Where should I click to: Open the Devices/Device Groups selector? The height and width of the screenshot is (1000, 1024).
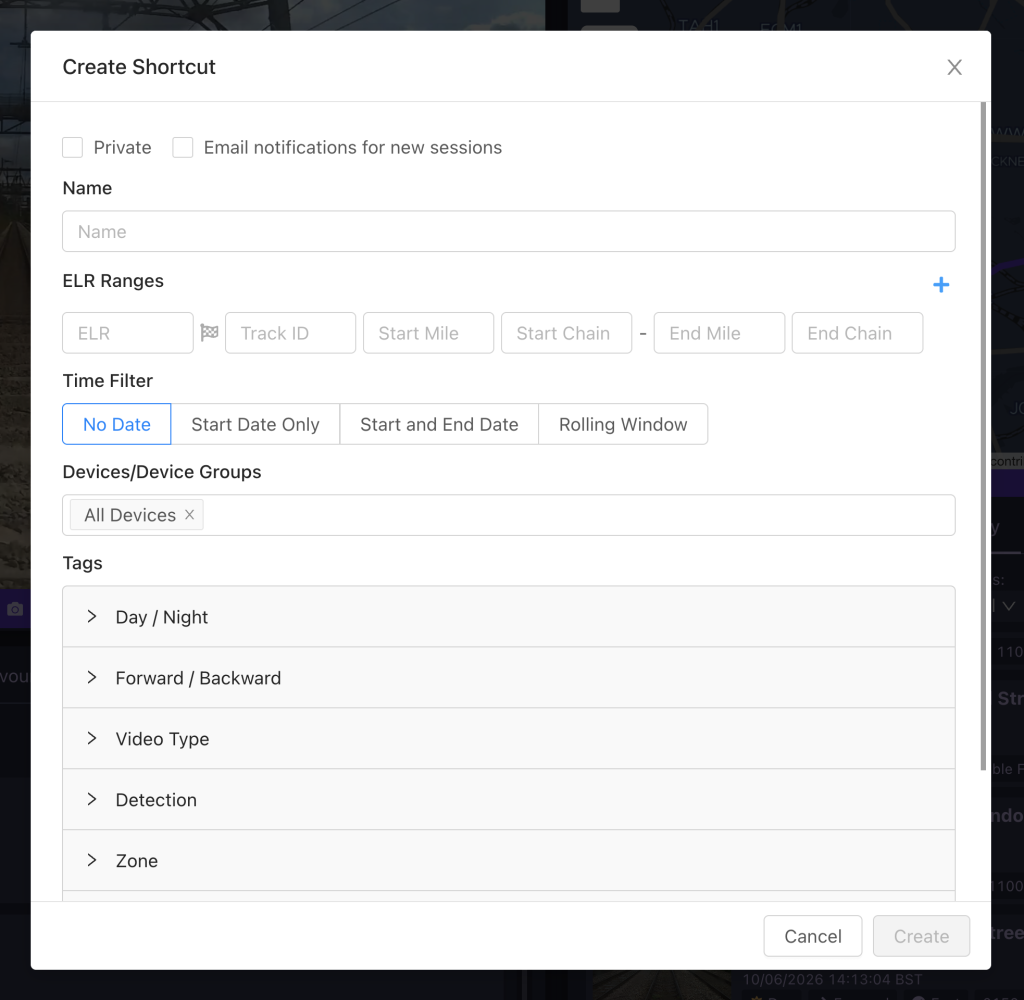coord(509,515)
